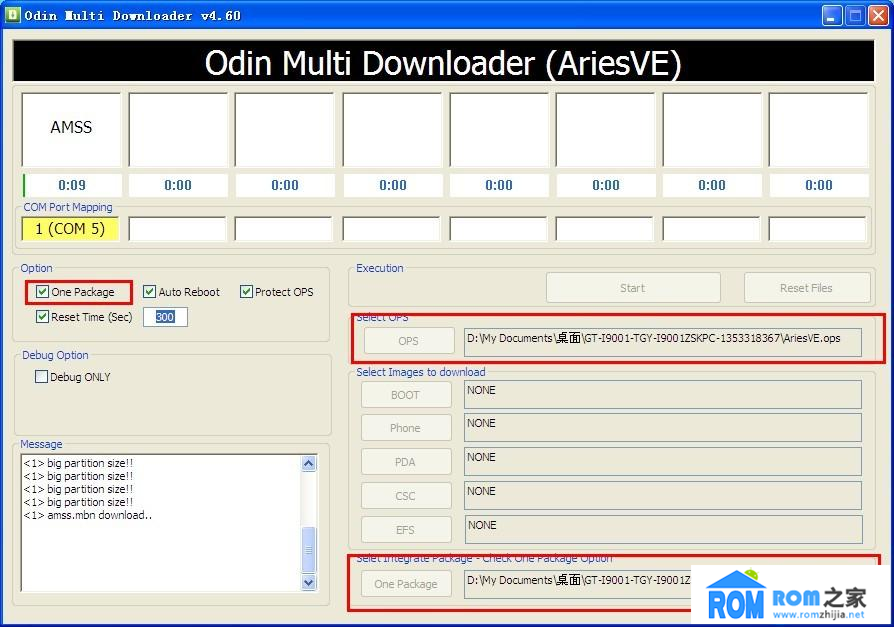The image size is (894, 627).
Task: Click the CSC path field showing NONE
Action: click(663, 496)
